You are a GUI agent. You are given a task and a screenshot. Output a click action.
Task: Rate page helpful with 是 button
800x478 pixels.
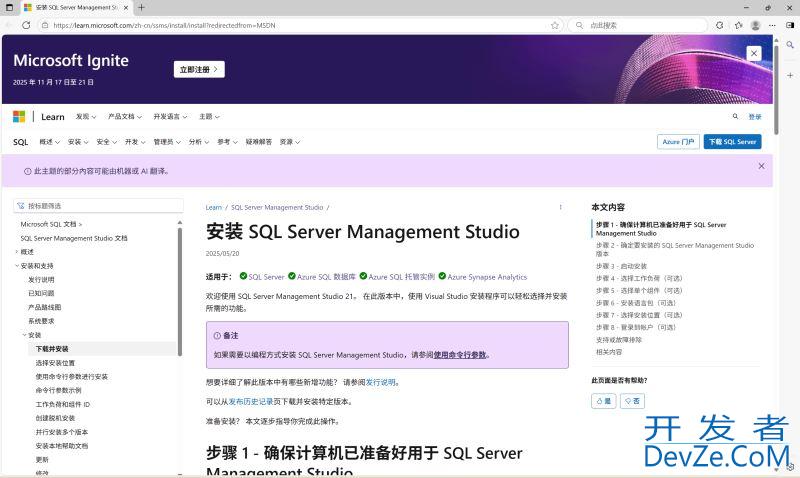point(604,401)
